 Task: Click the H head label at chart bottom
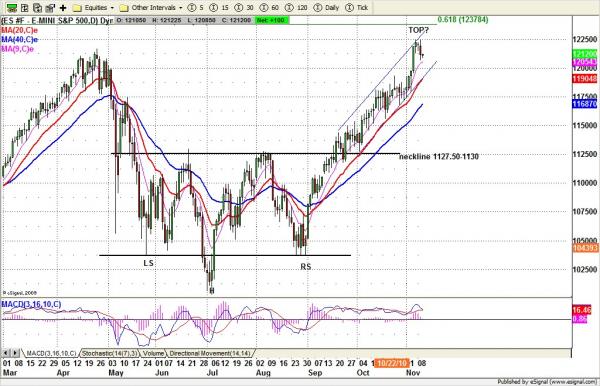[212, 291]
